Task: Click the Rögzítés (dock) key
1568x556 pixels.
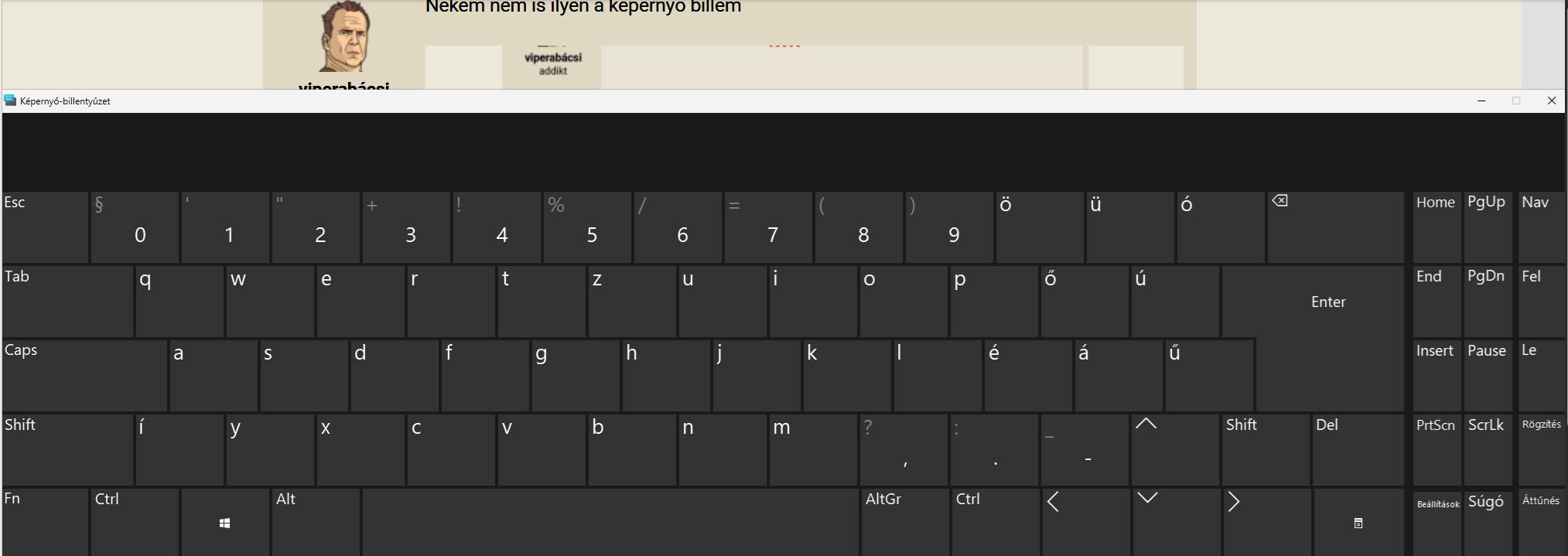Action: [1541, 450]
